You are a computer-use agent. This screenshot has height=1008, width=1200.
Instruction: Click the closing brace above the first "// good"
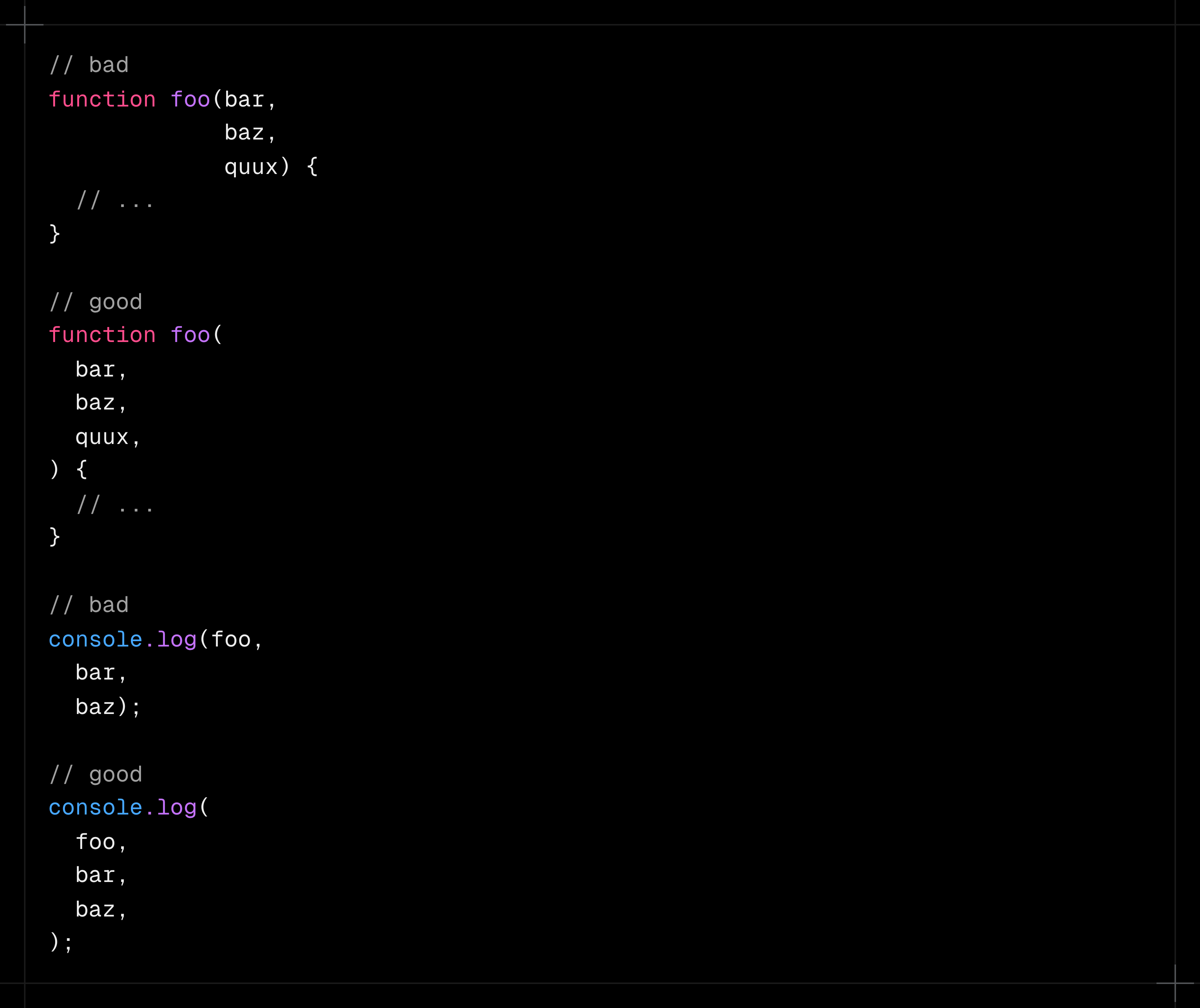[x=55, y=234]
